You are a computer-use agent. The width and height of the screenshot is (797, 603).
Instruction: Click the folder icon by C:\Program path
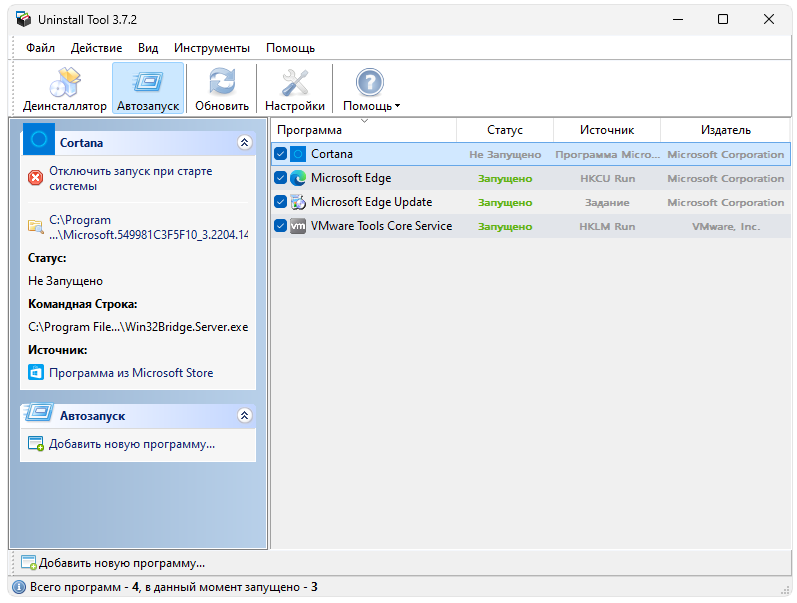(x=35, y=226)
